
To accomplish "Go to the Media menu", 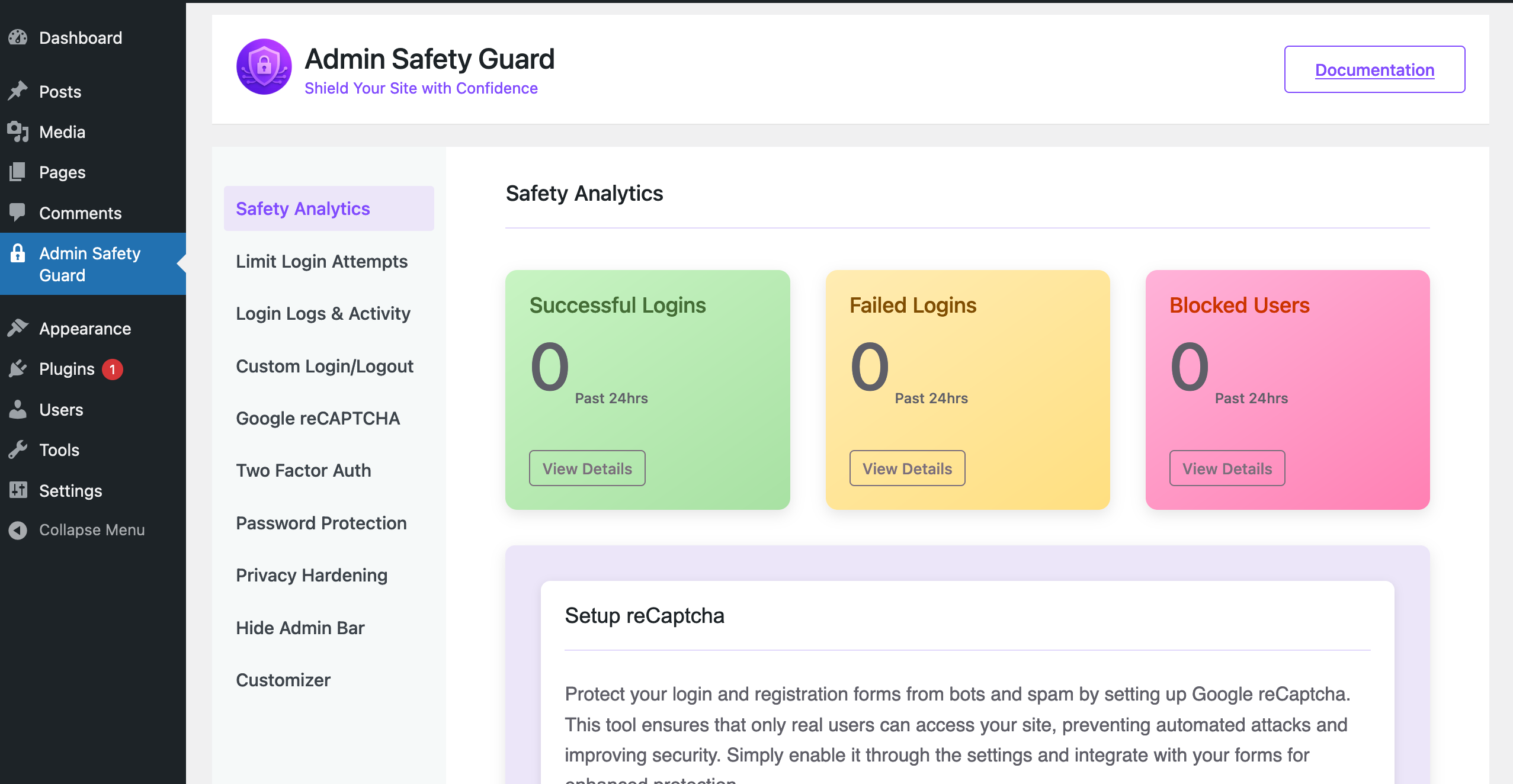I will (93, 131).
